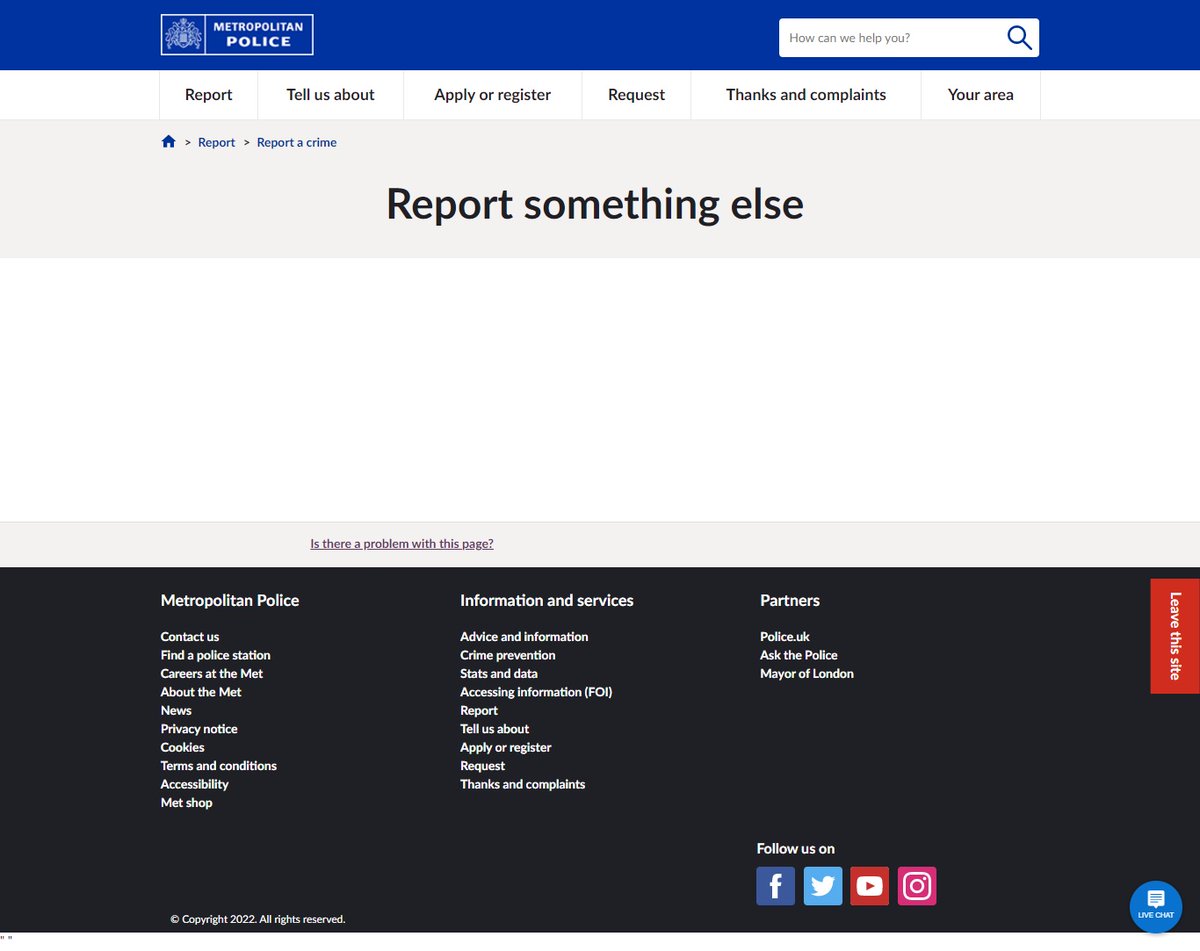This screenshot has height=951, width=1200.
Task: Open the Mayor of London link
Action: [807, 674]
